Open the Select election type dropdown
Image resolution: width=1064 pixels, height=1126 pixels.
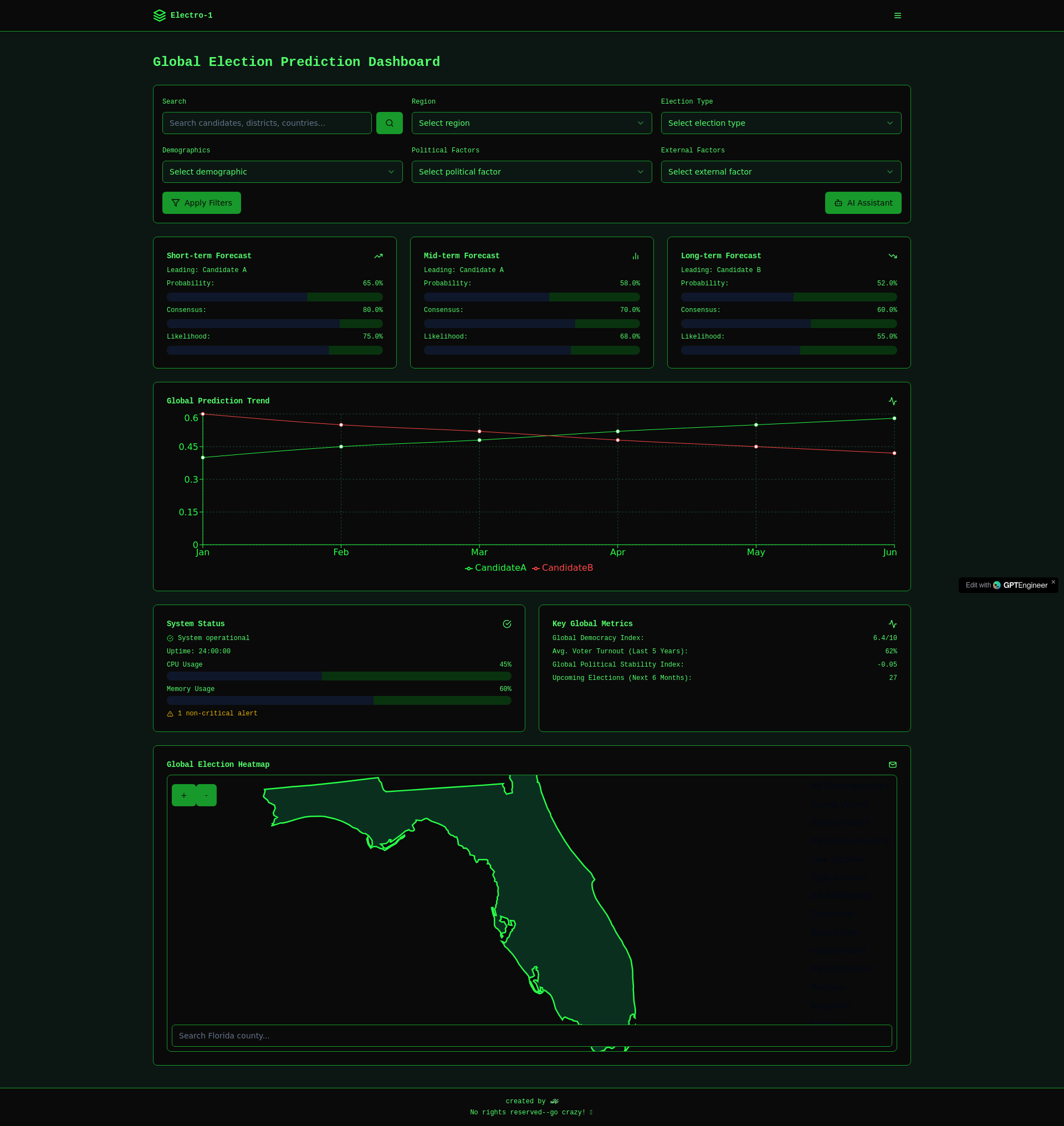[781, 123]
